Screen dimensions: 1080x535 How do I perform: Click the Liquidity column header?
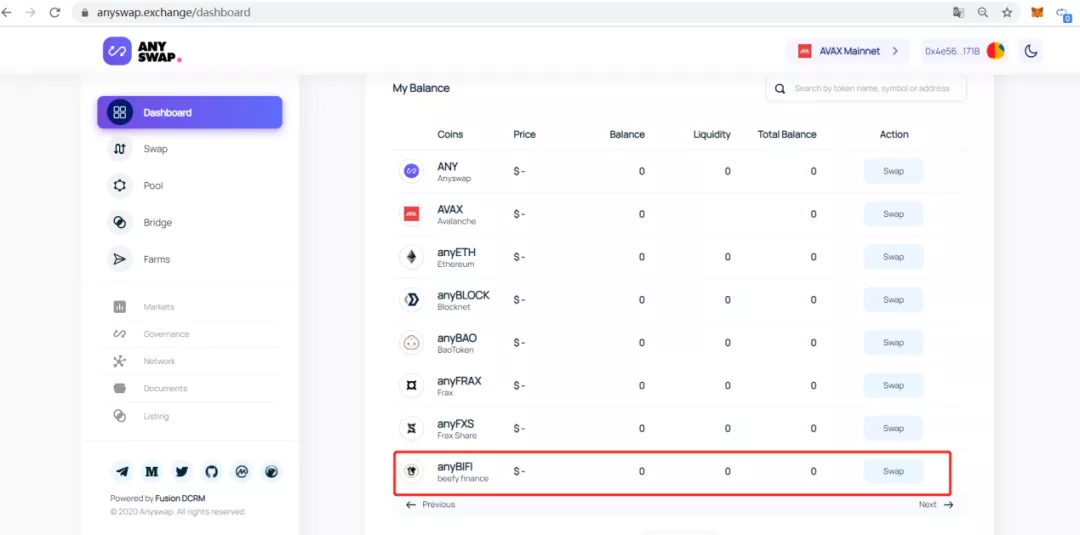pos(712,134)
